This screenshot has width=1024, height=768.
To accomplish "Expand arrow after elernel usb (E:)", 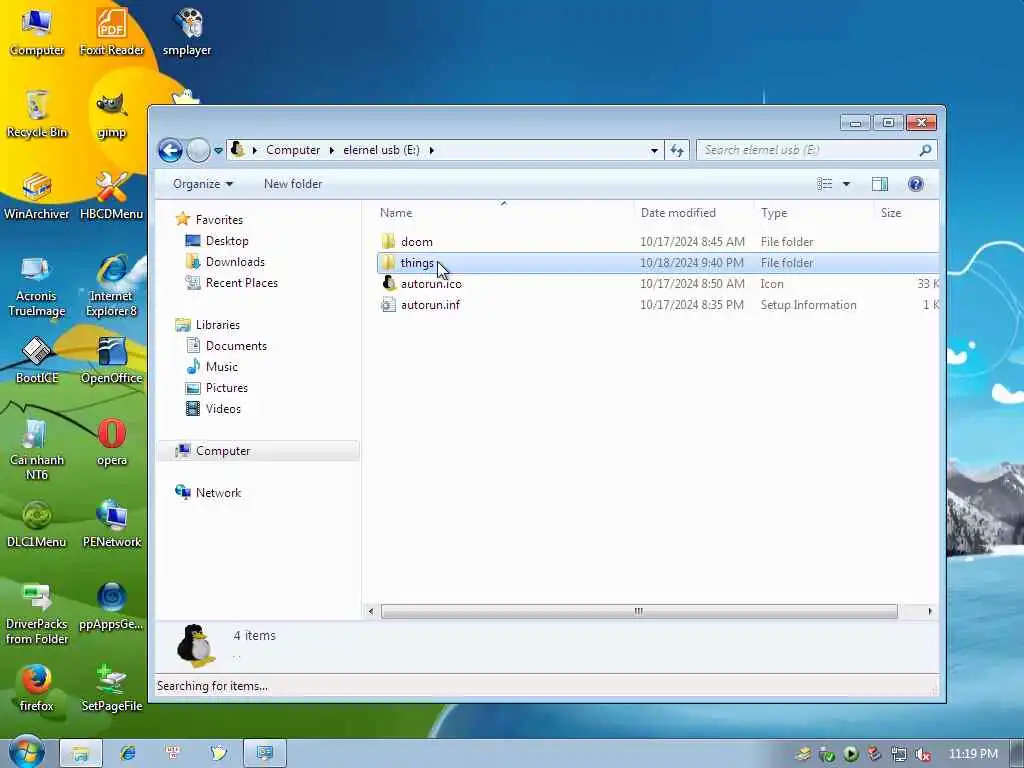I will (432, 150).
